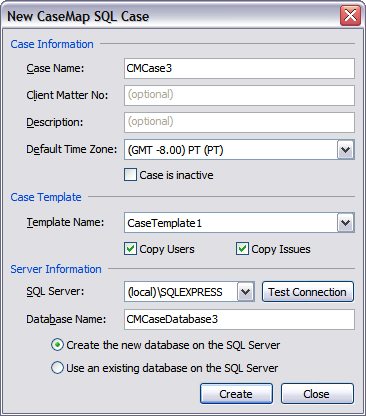366x416 pixels.
Task: Uncheck the Copy Issues checkbox
Action: point(242,249)
